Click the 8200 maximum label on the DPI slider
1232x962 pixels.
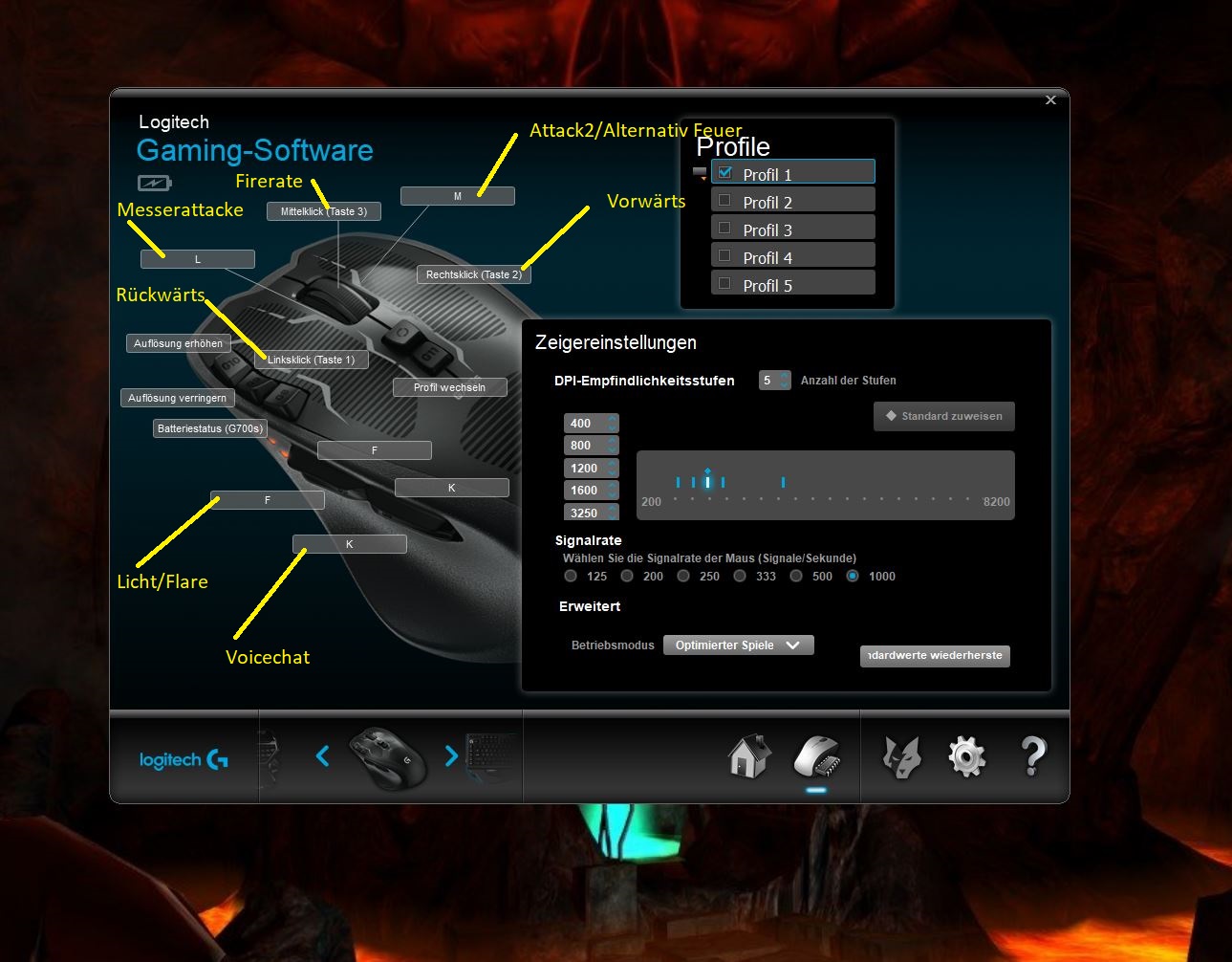[997, 502]
